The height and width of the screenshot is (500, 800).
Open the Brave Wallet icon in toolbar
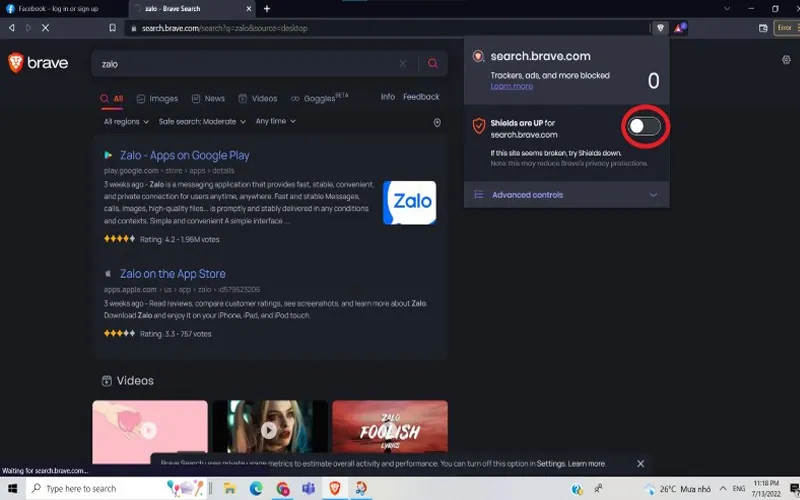[763, 28]
